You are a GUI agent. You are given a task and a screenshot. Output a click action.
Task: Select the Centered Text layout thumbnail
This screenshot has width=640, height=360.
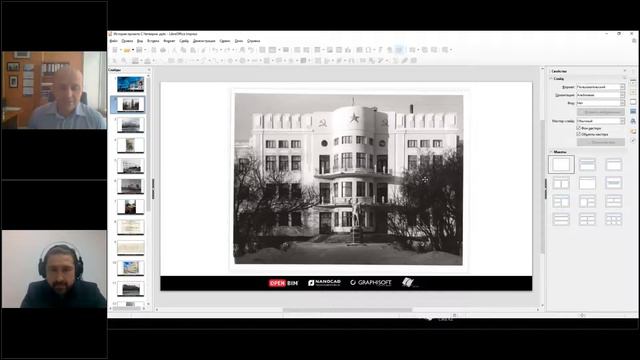(x=613, y=183)
